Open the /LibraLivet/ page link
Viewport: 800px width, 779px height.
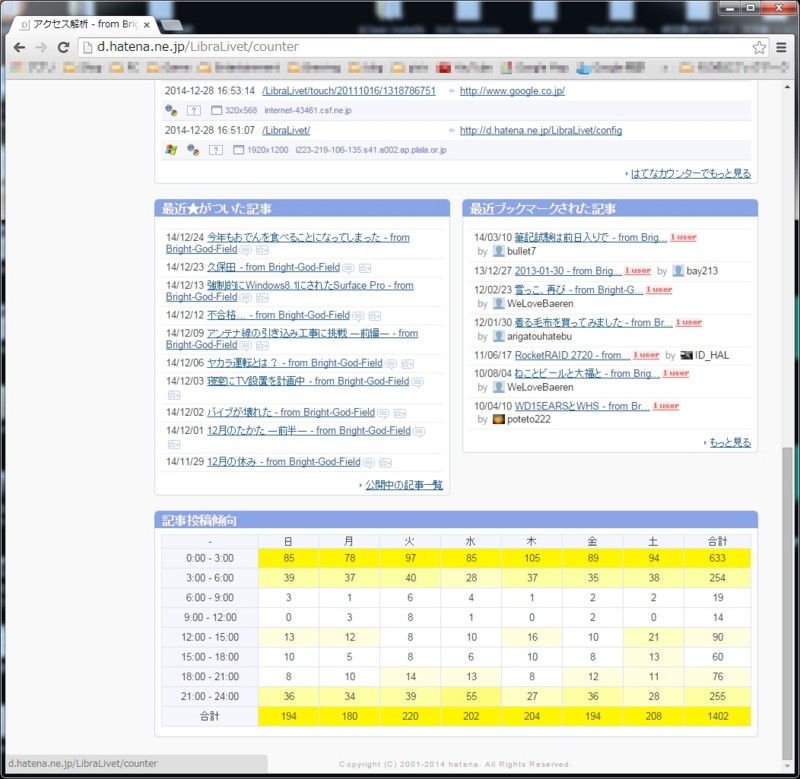click(x=286, y=131)
